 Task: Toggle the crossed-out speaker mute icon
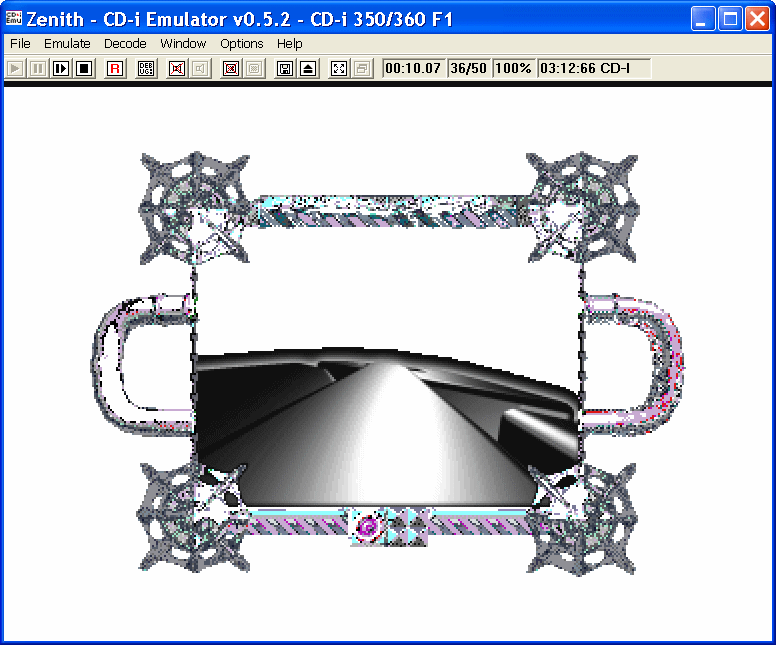[177, 69]
